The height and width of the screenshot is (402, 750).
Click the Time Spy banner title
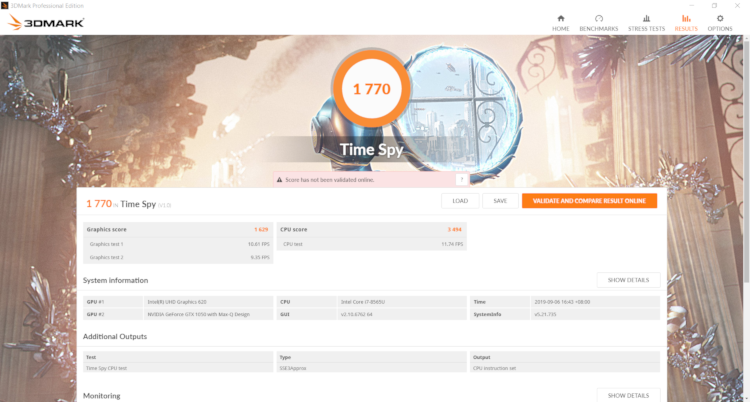tap(372, 149)
